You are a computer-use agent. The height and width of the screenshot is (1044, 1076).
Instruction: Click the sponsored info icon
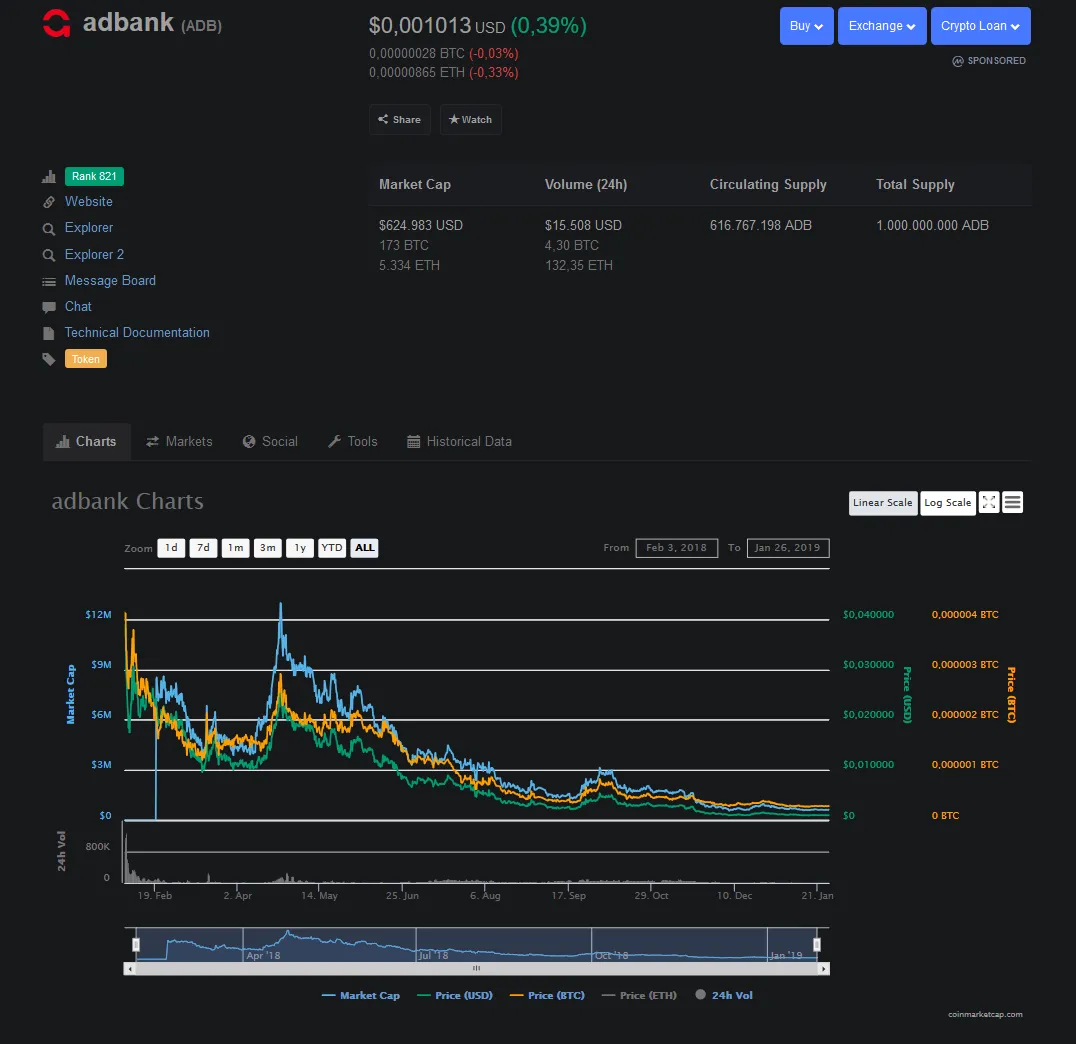coord(958,61)
